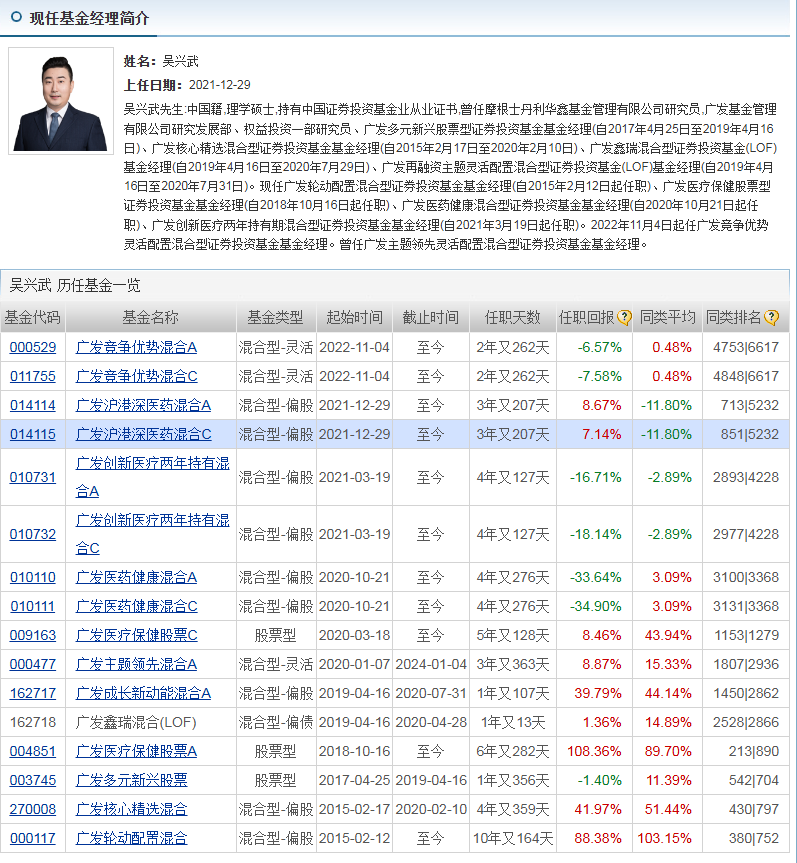Click the 任职天数 column header
Viewport: 797px width, 863px height.
[x=513, y=318]
